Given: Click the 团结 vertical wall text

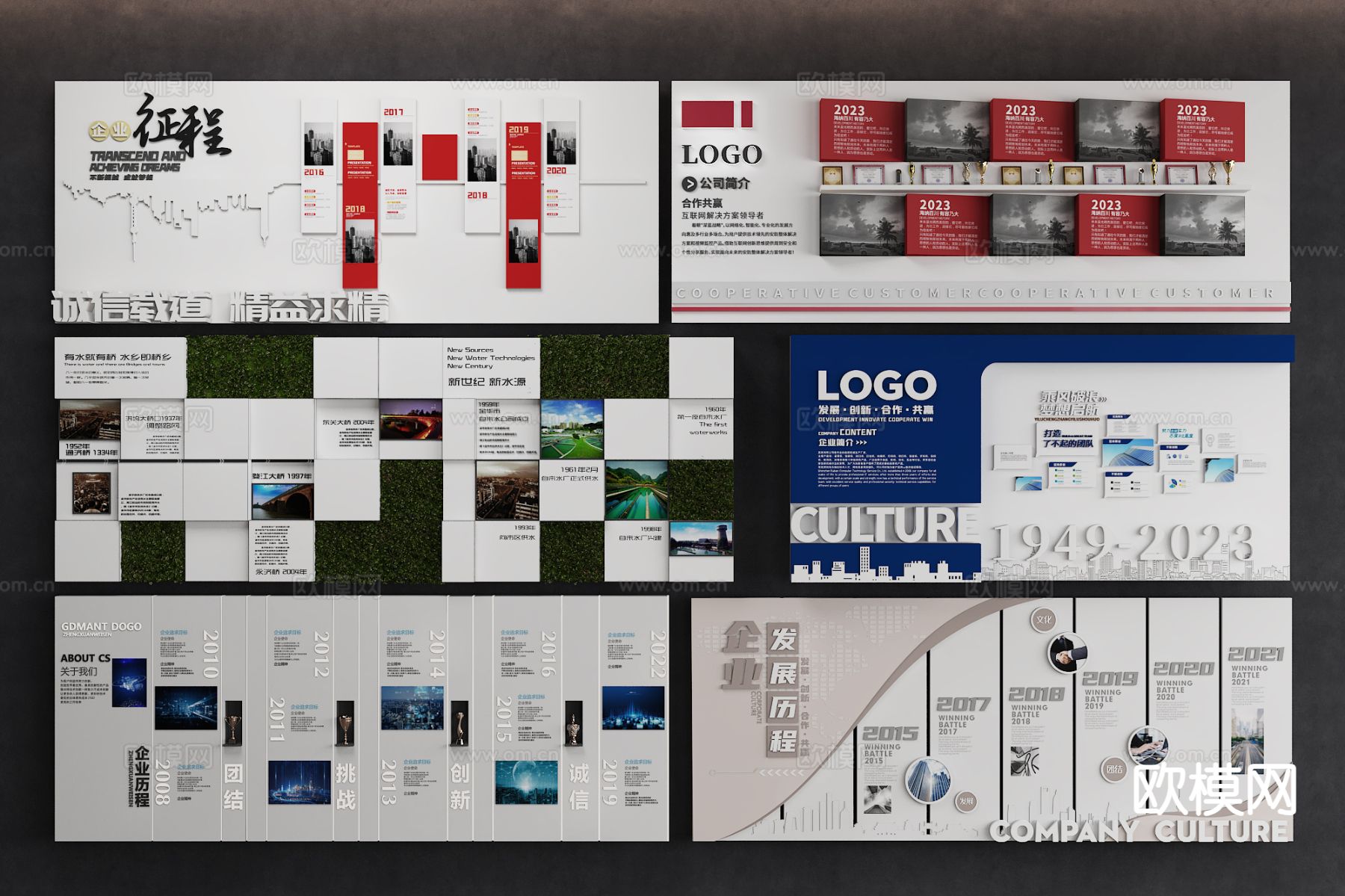Looking at the screenshot, I should tap(233, 787).
